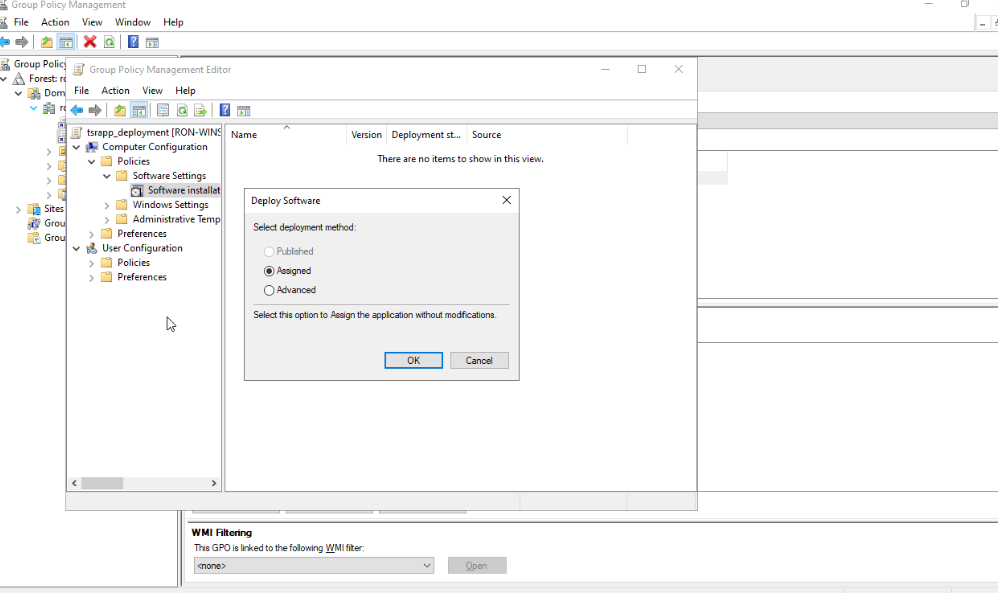Choose the Advanced deployment method
Image resolution: width=998 pixels, height=593 pixels.
pos(269,290)
